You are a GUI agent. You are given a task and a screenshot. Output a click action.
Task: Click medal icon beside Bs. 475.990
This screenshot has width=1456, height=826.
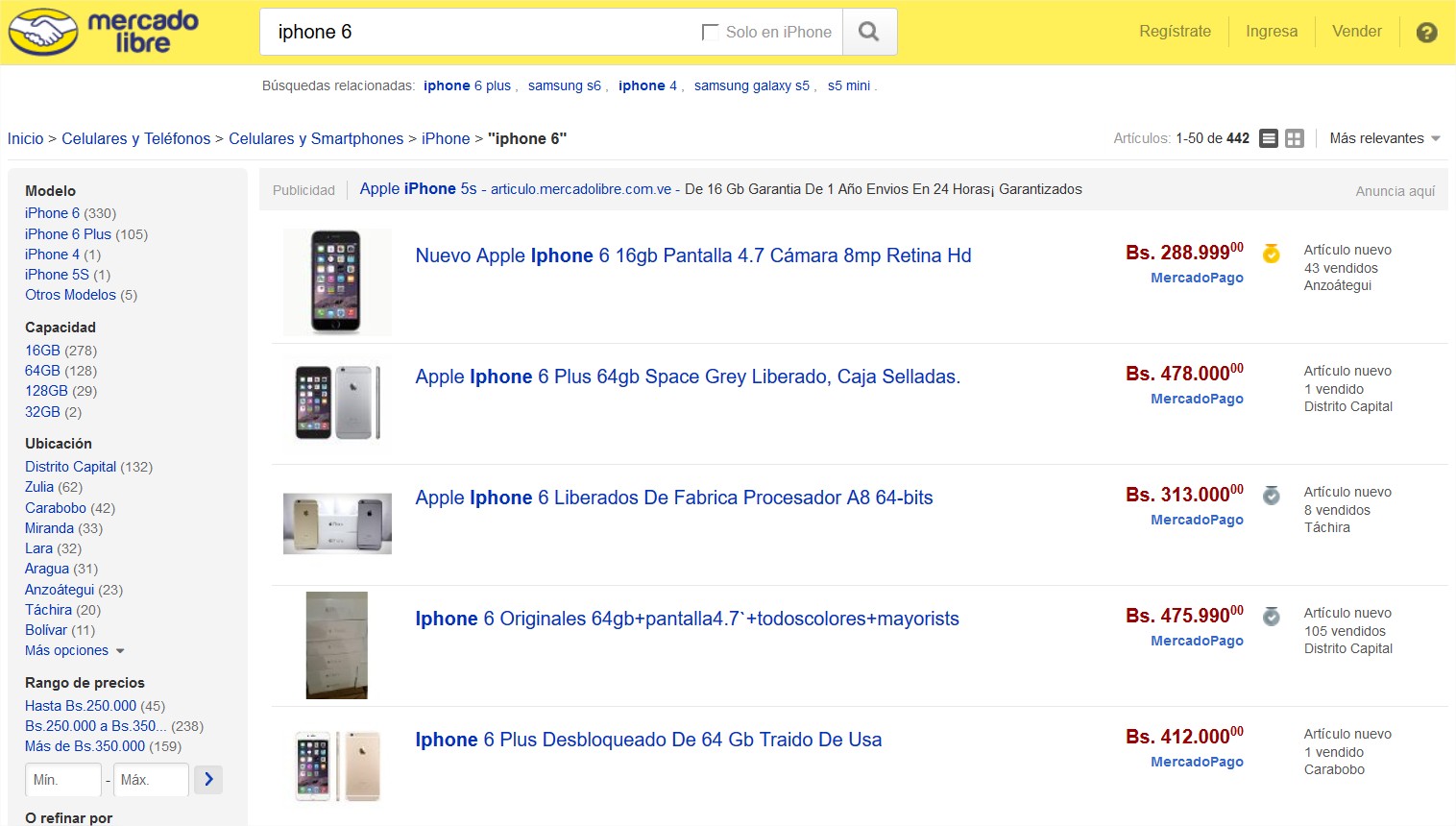coord(1271,617)
